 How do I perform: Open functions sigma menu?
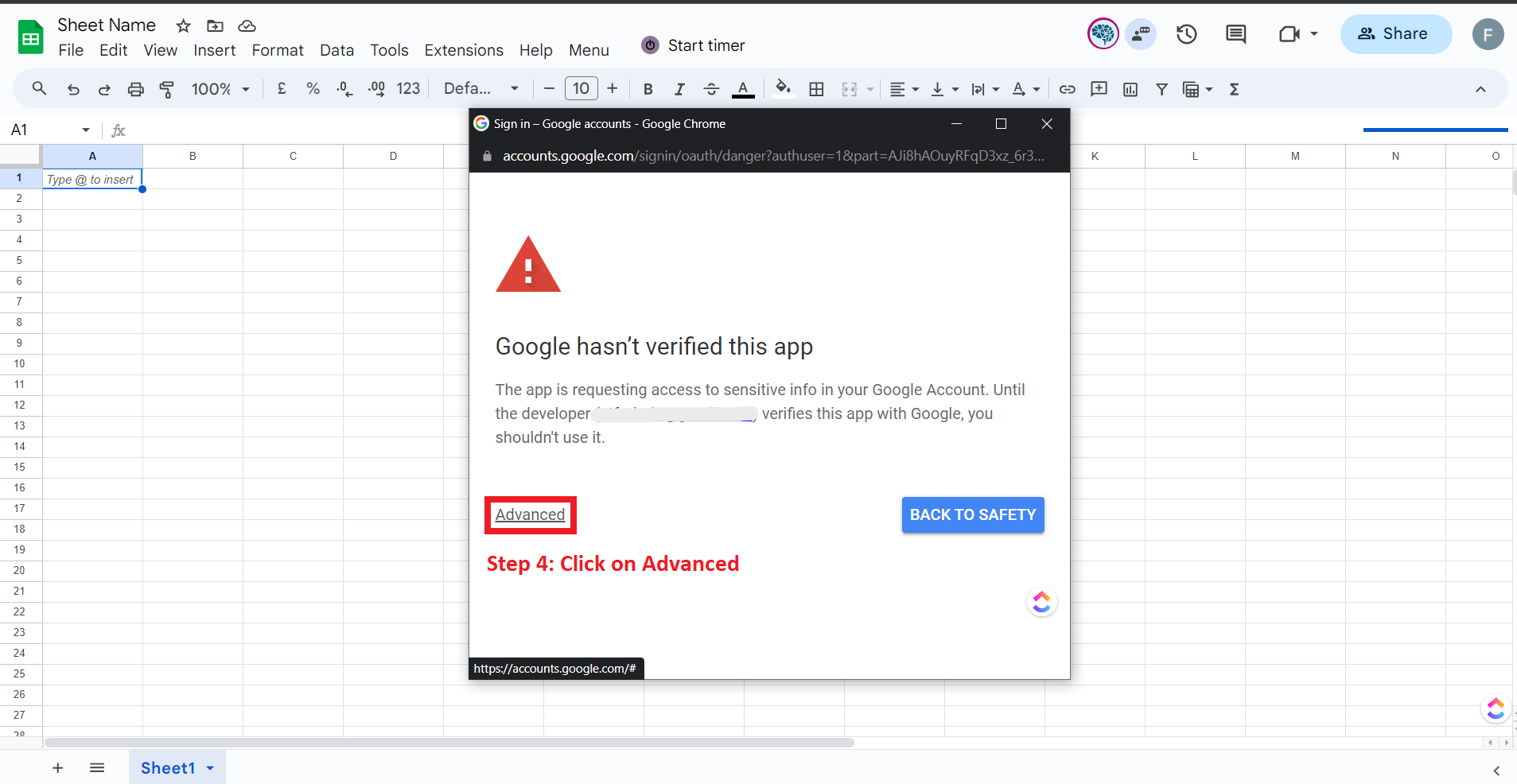click(x=1234, y=89)
